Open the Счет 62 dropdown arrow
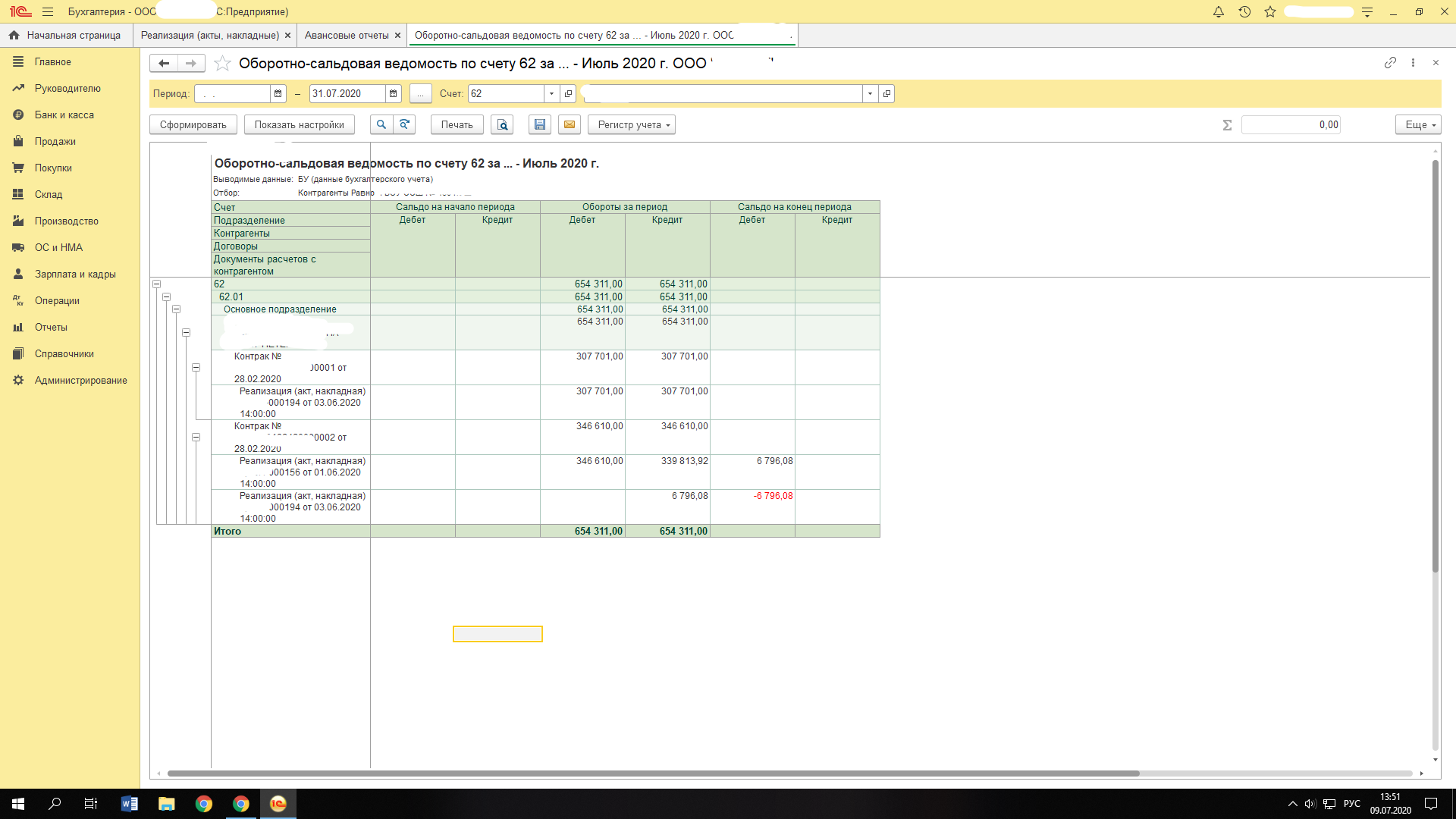Viewport: 1456px width, 819px height. pos(551,93)
